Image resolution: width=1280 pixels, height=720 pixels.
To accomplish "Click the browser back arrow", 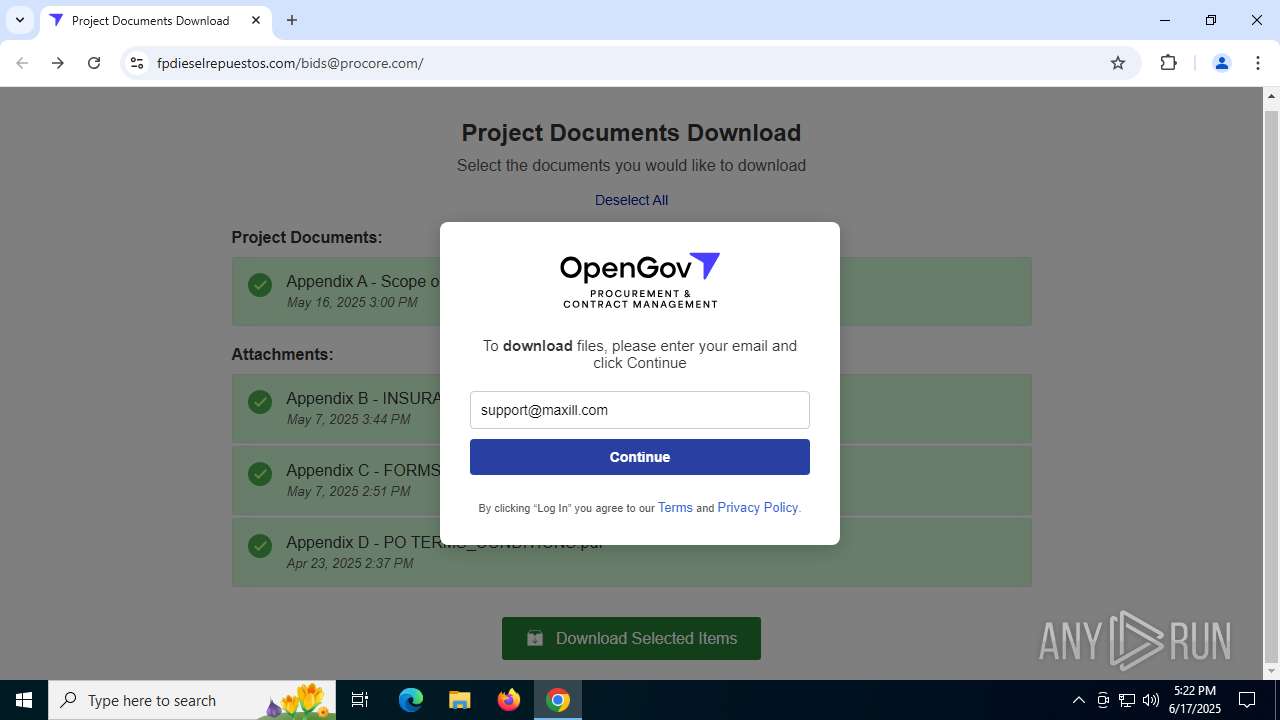I will point(22,63).
